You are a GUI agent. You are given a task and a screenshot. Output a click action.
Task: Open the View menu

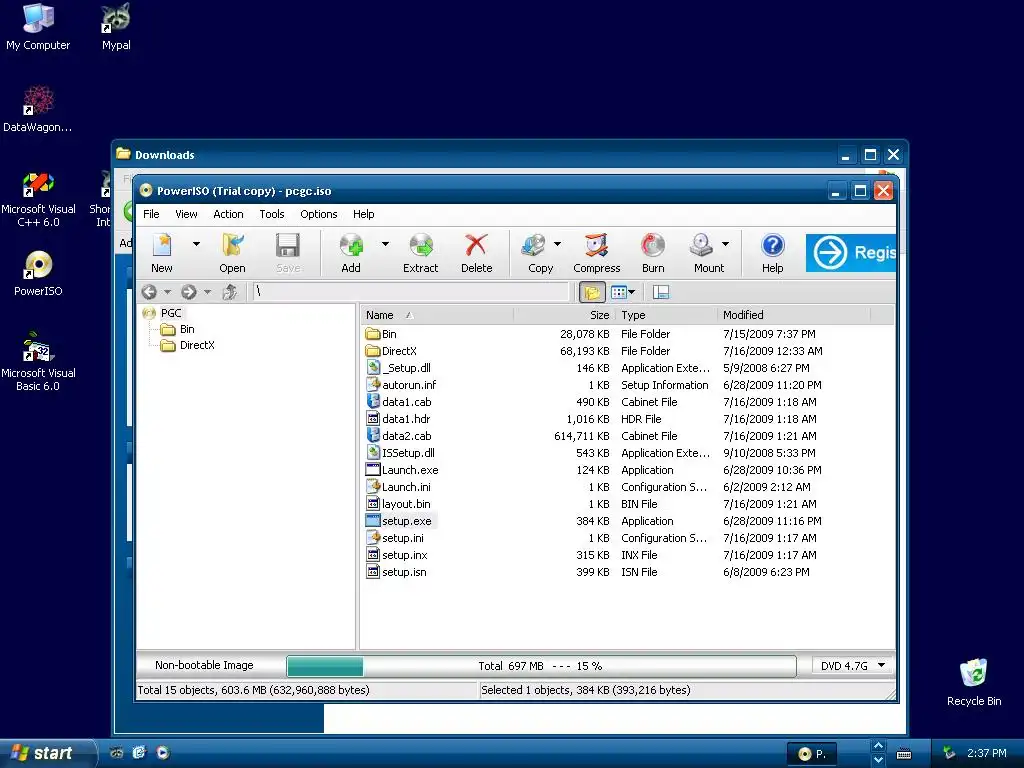tap(186, 214)
